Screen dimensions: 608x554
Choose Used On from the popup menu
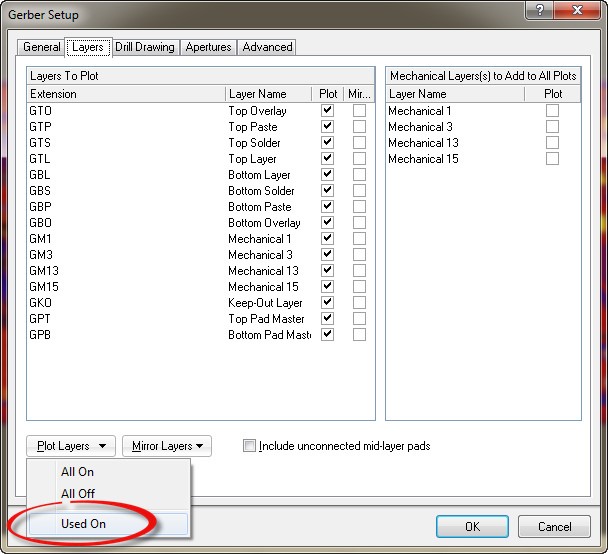(83, 524)
